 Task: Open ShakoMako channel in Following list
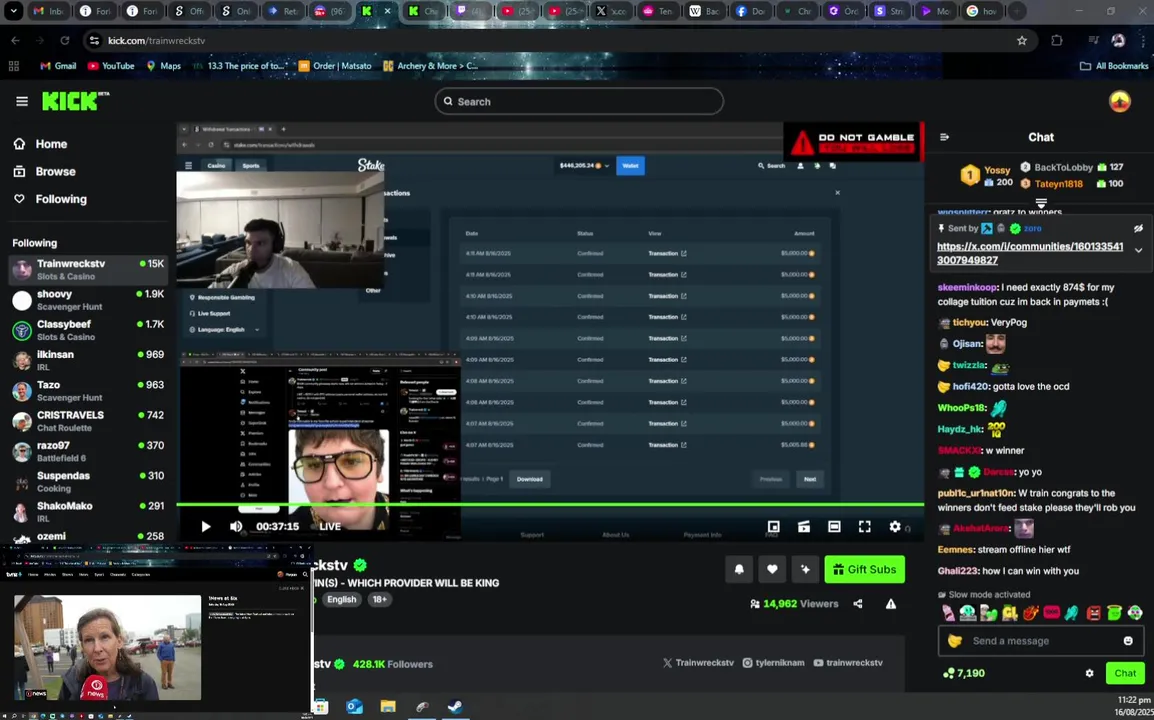point(88,512)
